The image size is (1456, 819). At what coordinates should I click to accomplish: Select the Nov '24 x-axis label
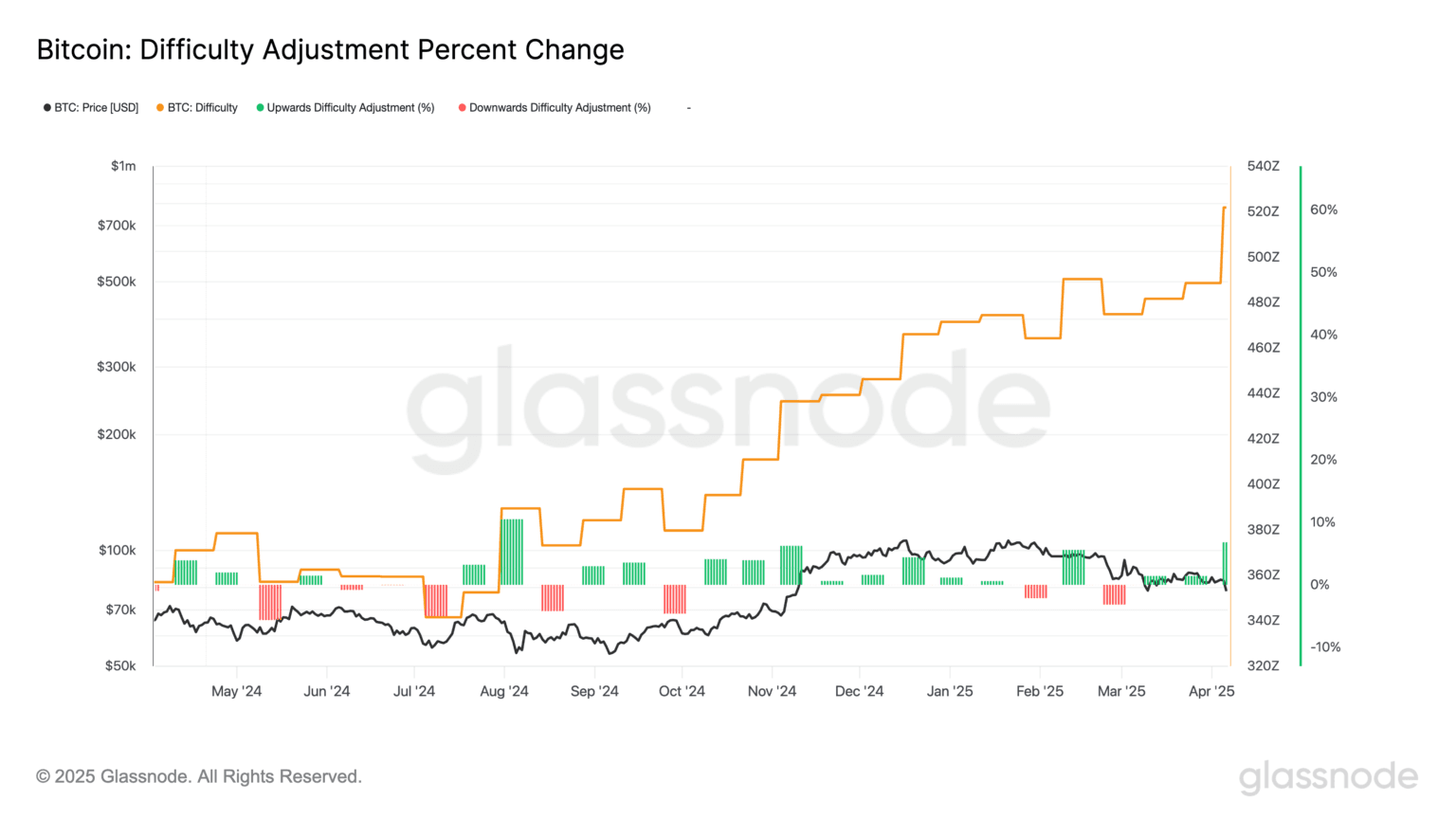[772, 691]
